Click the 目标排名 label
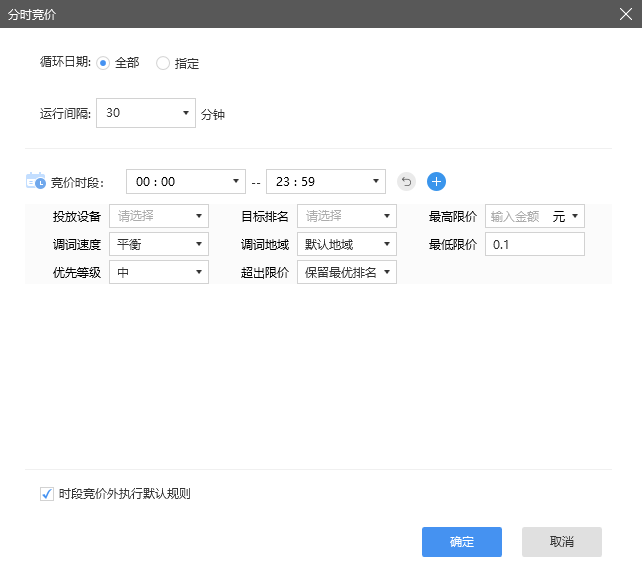 click(265, 216)
